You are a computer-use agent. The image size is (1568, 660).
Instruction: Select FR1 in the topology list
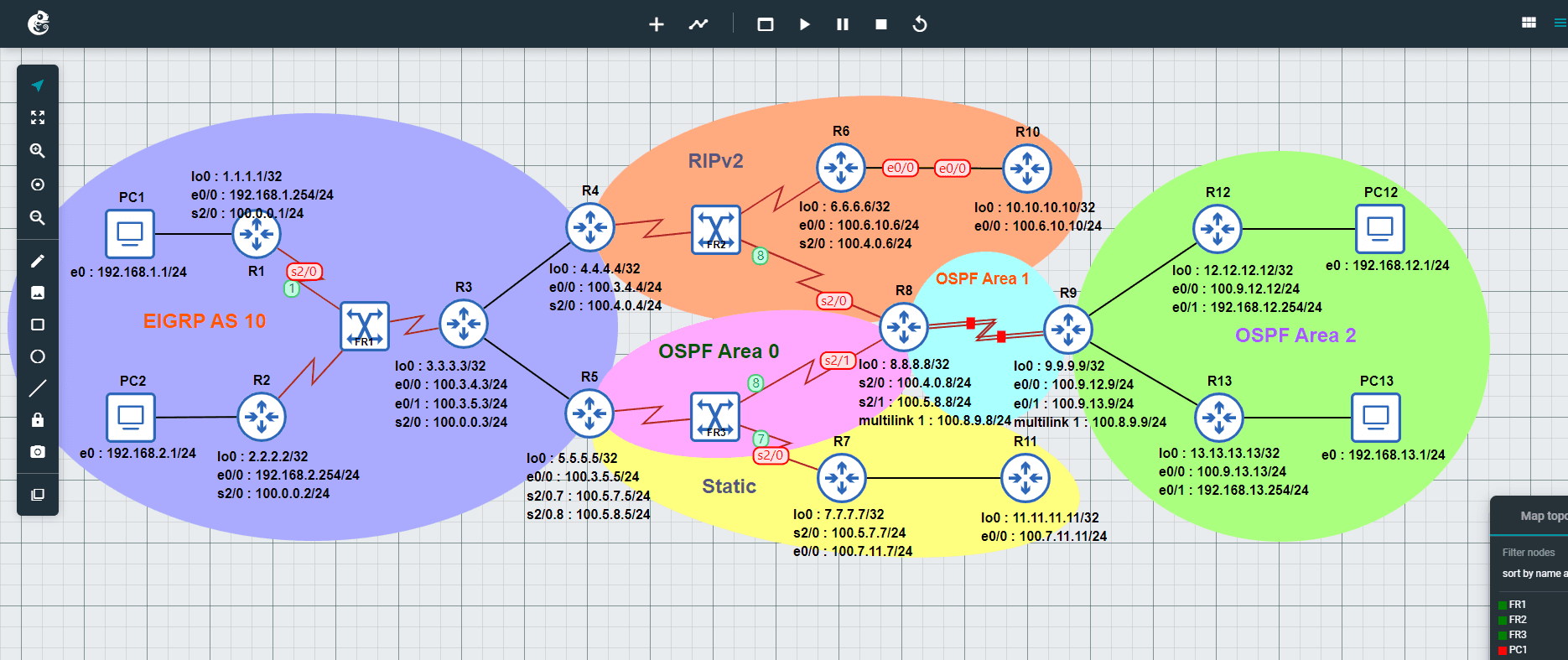[1517, 605]
